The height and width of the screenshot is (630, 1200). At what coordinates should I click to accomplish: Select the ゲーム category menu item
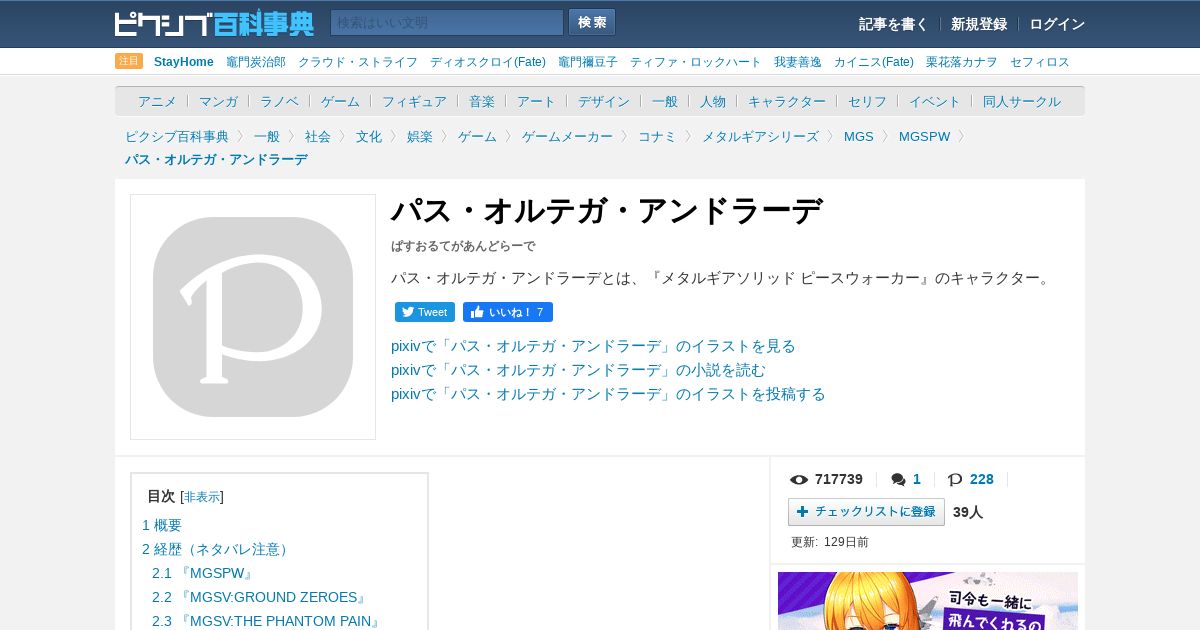[x=340, y=101]
